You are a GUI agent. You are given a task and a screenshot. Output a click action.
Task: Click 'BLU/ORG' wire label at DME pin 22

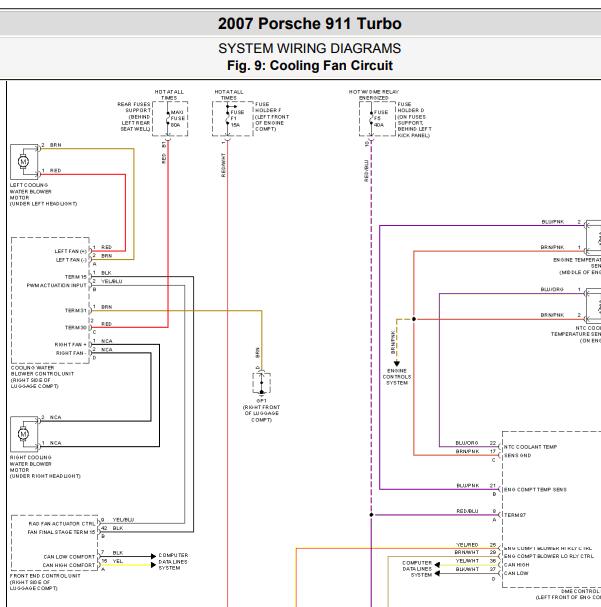[x=467, y=443]
